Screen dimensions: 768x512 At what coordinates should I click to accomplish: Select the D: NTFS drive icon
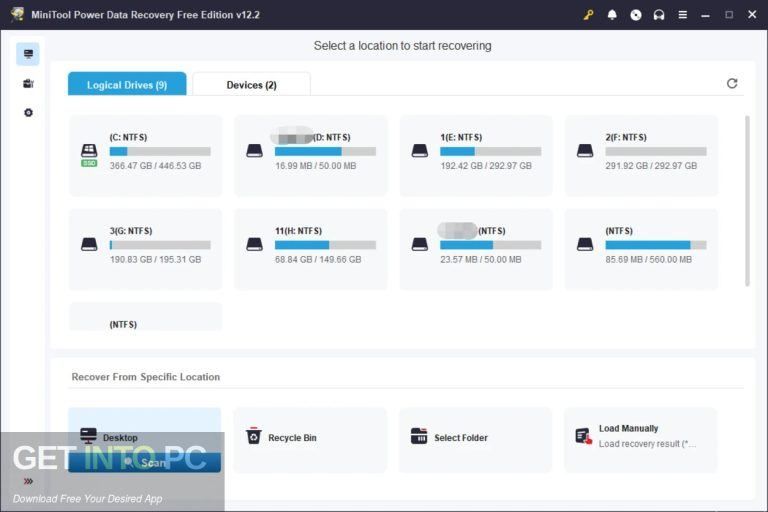[254, 150]
